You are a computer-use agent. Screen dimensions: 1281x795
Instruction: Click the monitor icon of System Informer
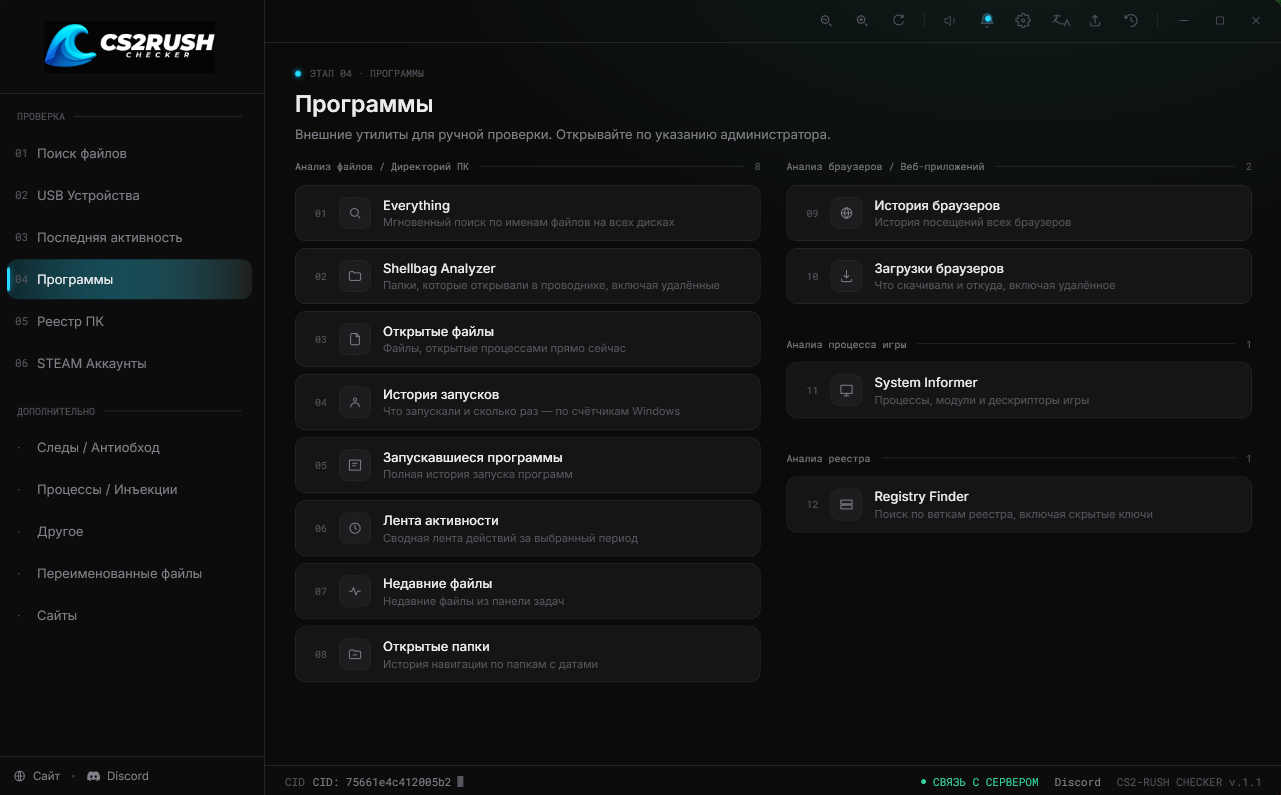click(846, 390)
